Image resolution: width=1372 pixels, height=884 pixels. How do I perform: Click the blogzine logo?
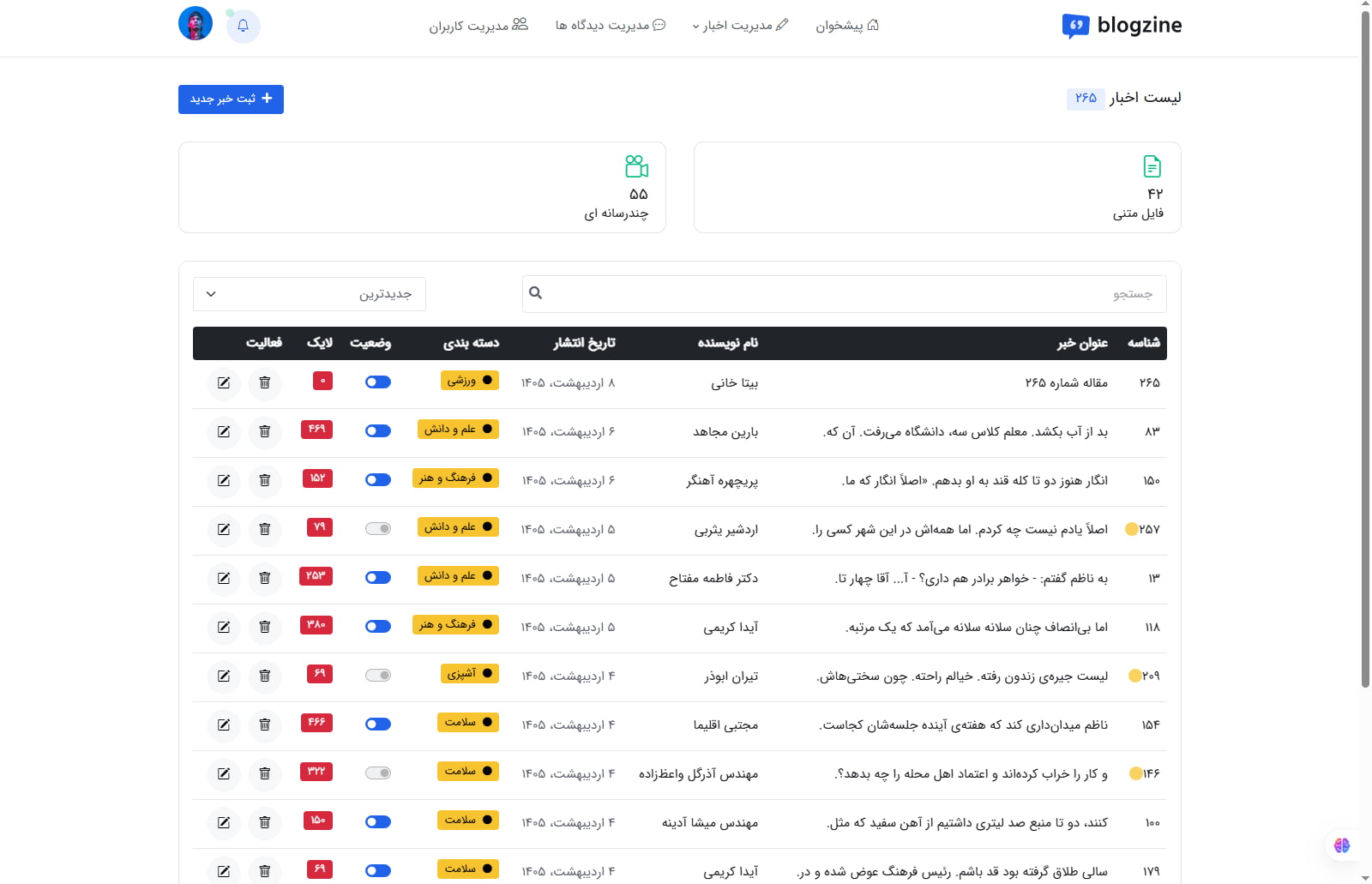pos(1122,26)
